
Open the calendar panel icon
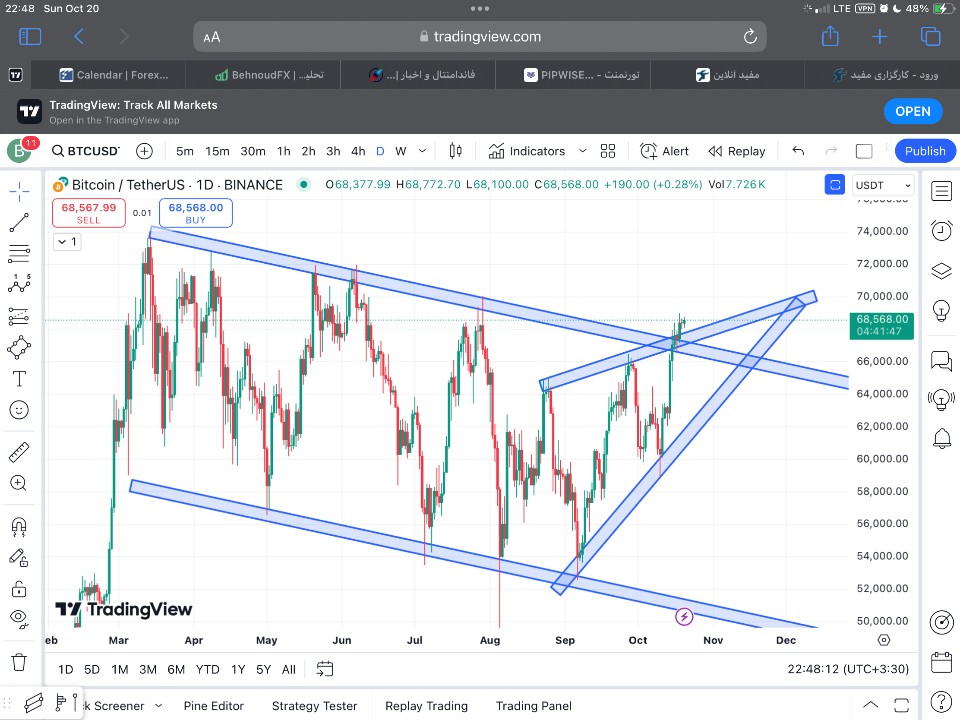[941, 662]
